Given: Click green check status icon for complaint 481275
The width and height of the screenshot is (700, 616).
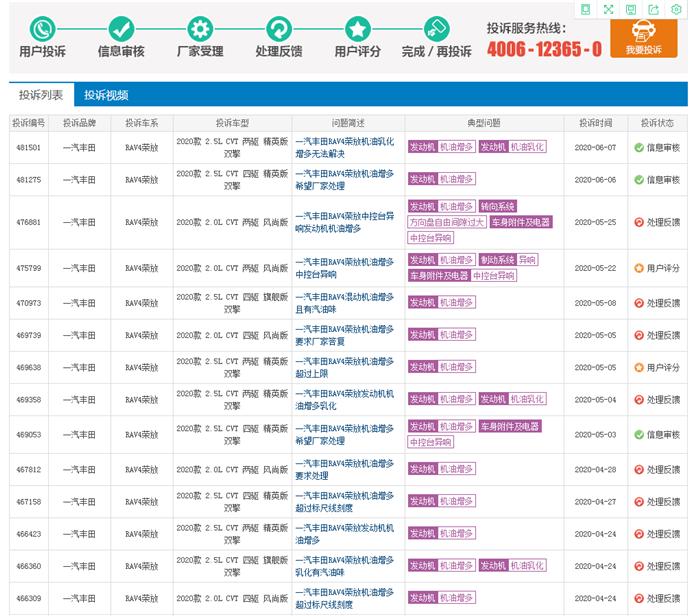Looking at the screenshot, I should [639, 179].
